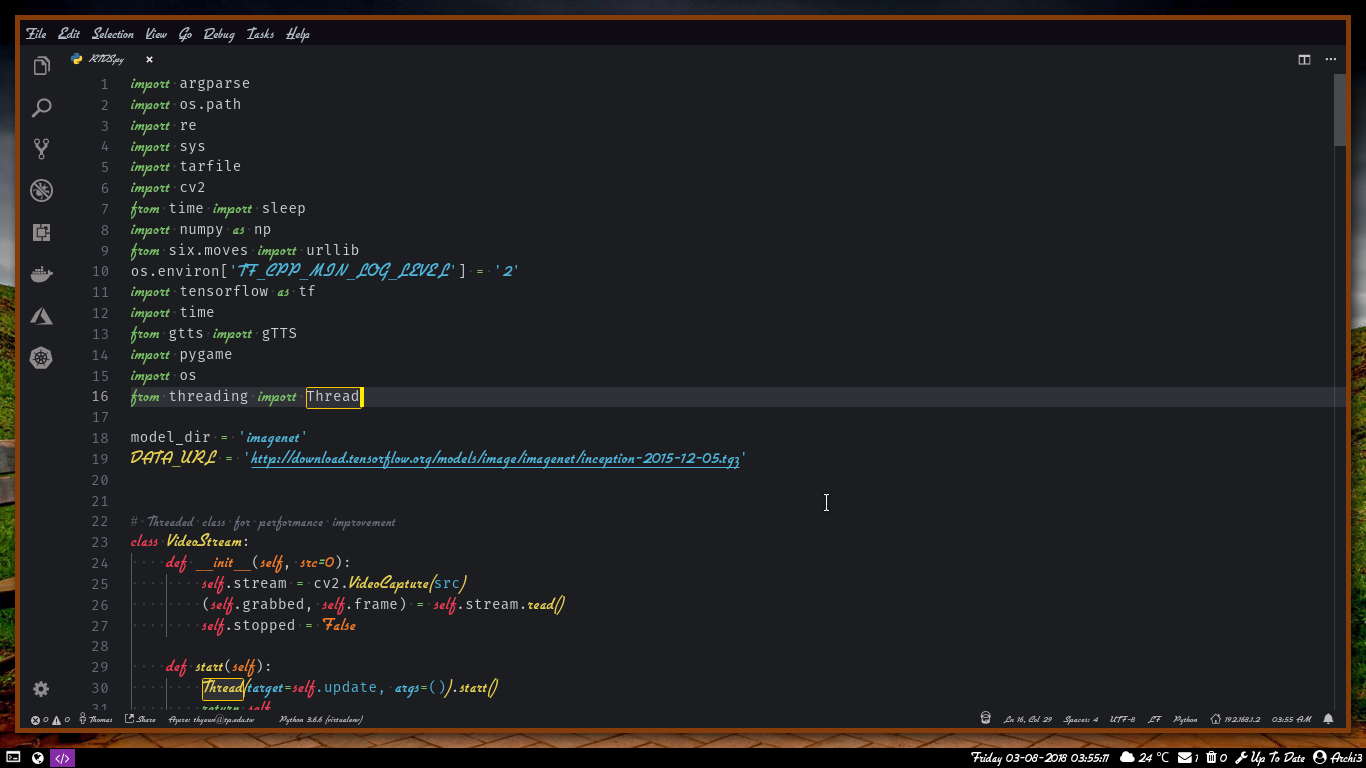
Task: Toggle the split editor layout
Action: tap(1304, 59)
